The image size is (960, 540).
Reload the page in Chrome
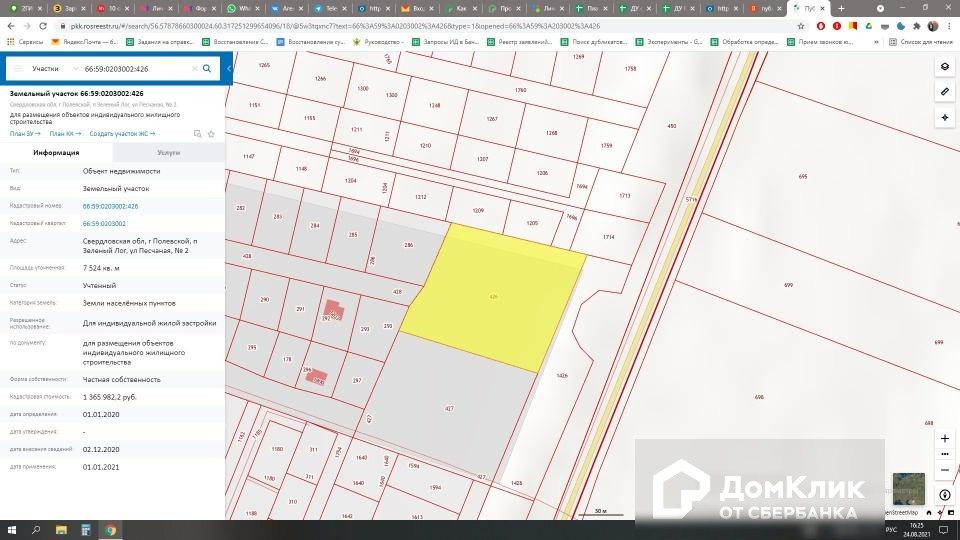coord(43,26)
